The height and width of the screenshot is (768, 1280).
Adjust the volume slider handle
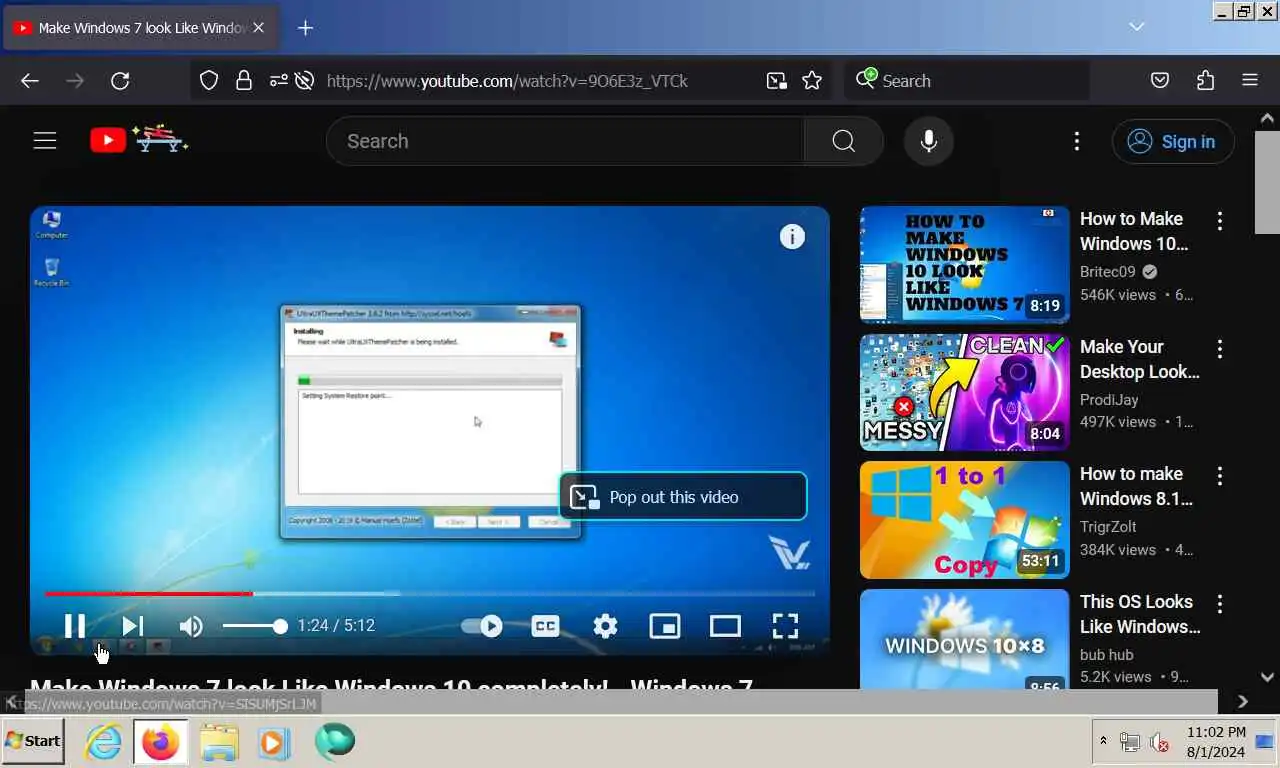pos(280,626)
